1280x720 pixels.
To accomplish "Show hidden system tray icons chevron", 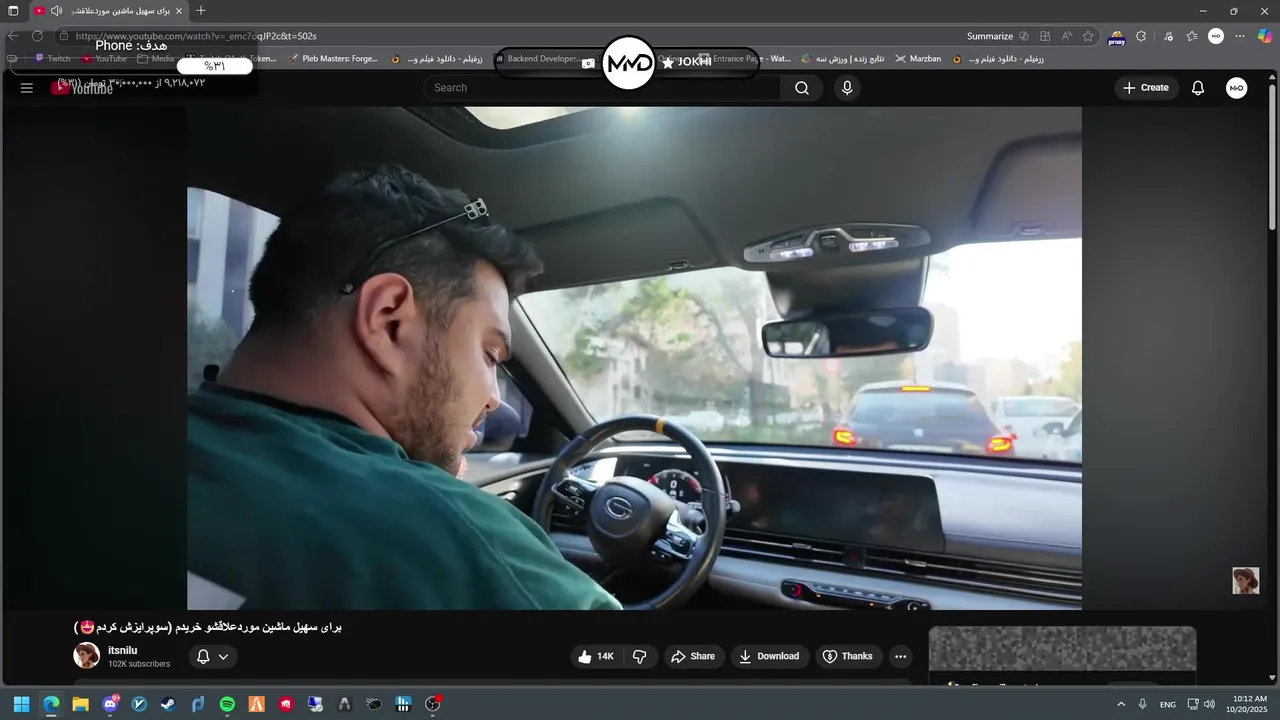I will coord(1121,704).
